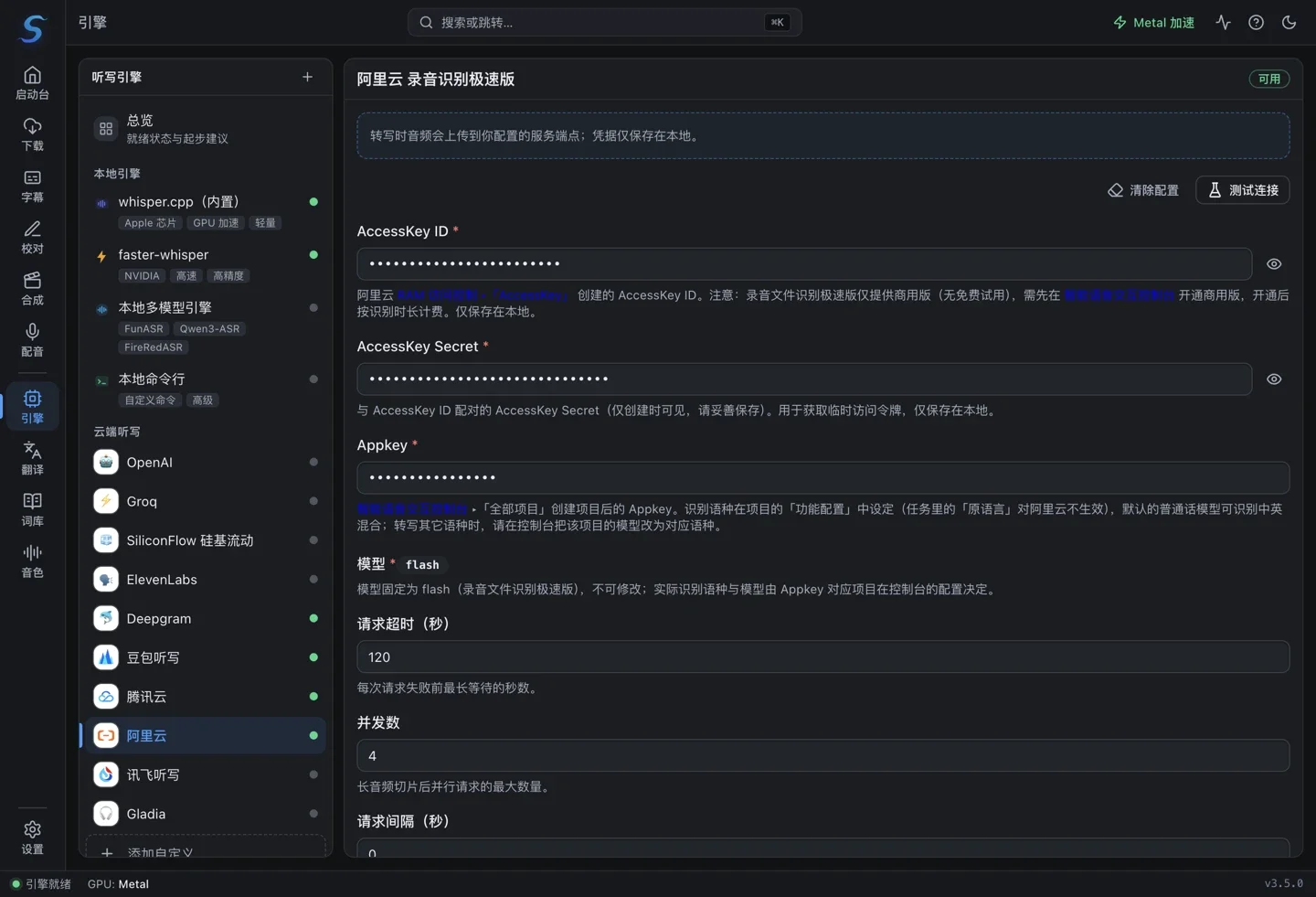The height and width of the screenshot is (897, 1316).
Task: Click the Appkey input field
Action: point(822,477)
